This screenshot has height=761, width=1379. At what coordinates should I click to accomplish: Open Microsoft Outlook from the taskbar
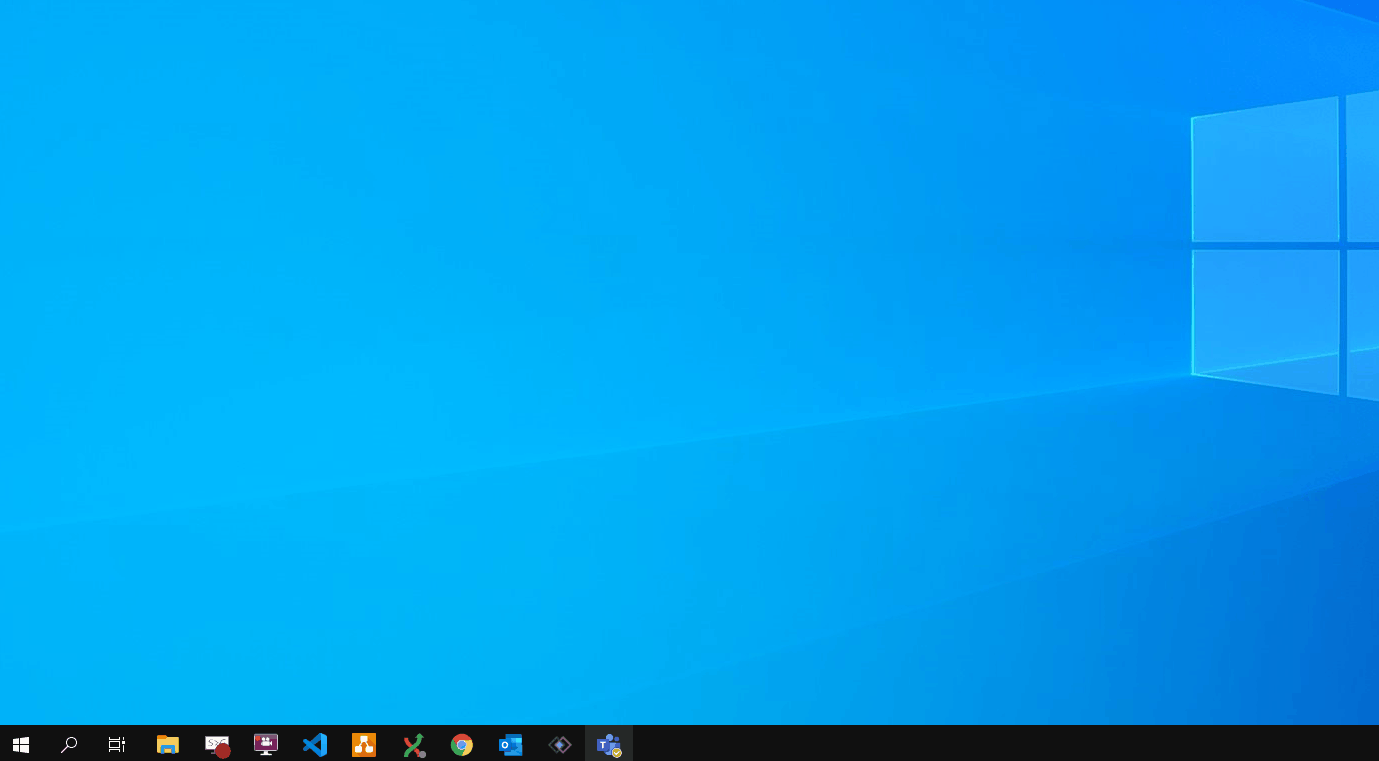(x=511, y=744)
